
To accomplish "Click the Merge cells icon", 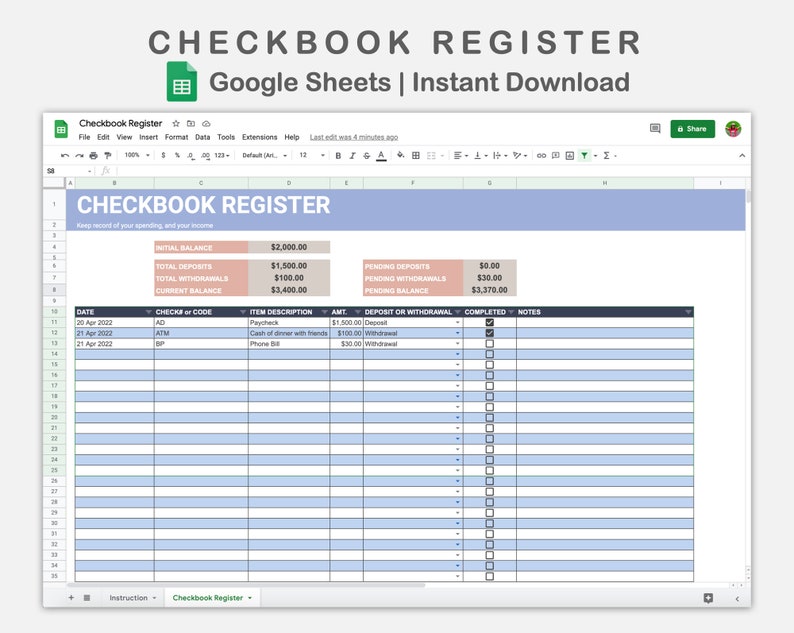I will pyautogui.click(x=431, y=155).
